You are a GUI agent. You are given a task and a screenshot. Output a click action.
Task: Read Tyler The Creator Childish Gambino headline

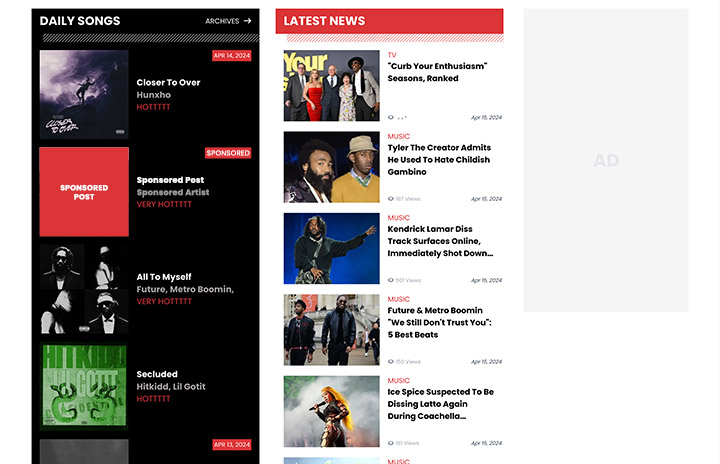coord(439,160)
